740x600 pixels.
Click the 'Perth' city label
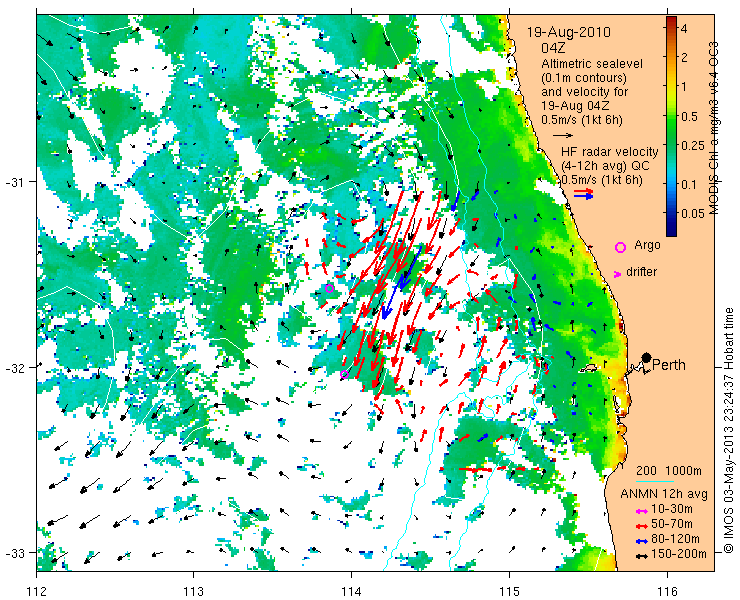click(x=669, y=365)
